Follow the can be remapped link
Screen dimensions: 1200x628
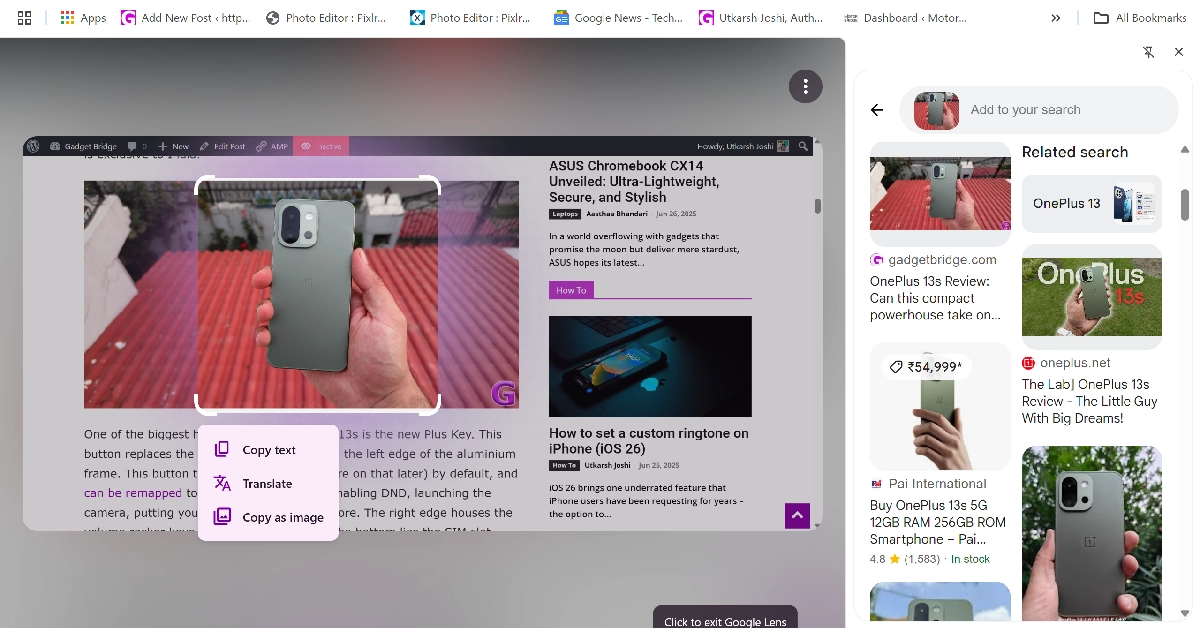click(x=133, y=493)
